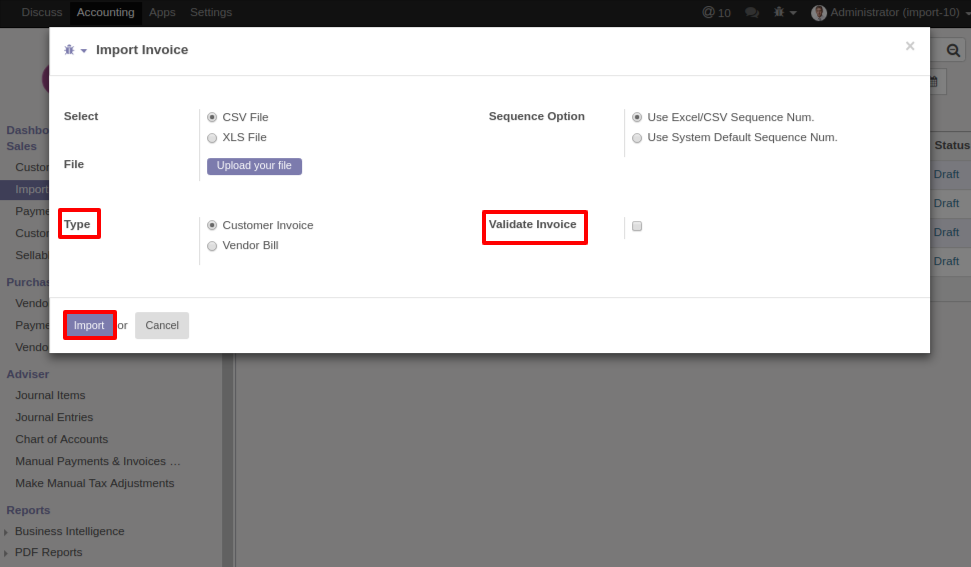Open the Administrator user dropdown menu
Screen dimensions: 971x567
click(895, 13)
